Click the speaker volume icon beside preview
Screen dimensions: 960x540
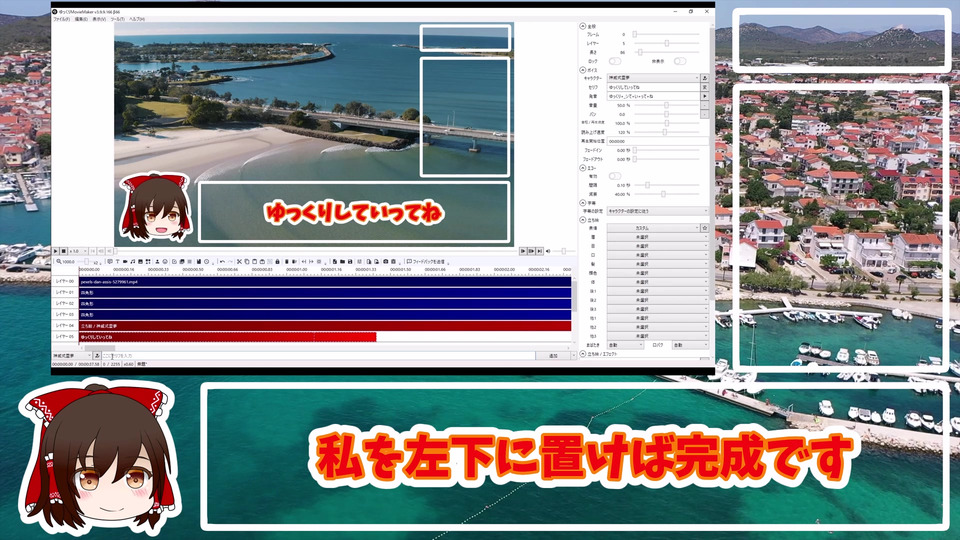click(548, 251)
